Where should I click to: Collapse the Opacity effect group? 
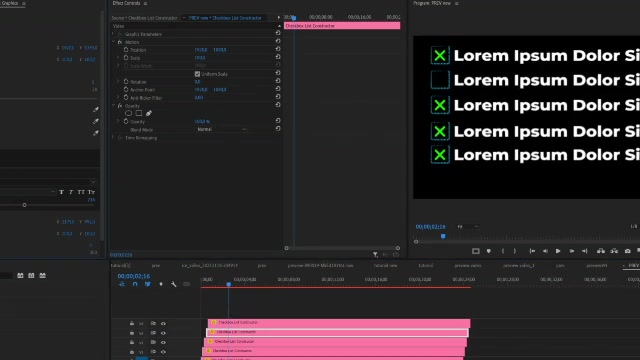(114, 105)
